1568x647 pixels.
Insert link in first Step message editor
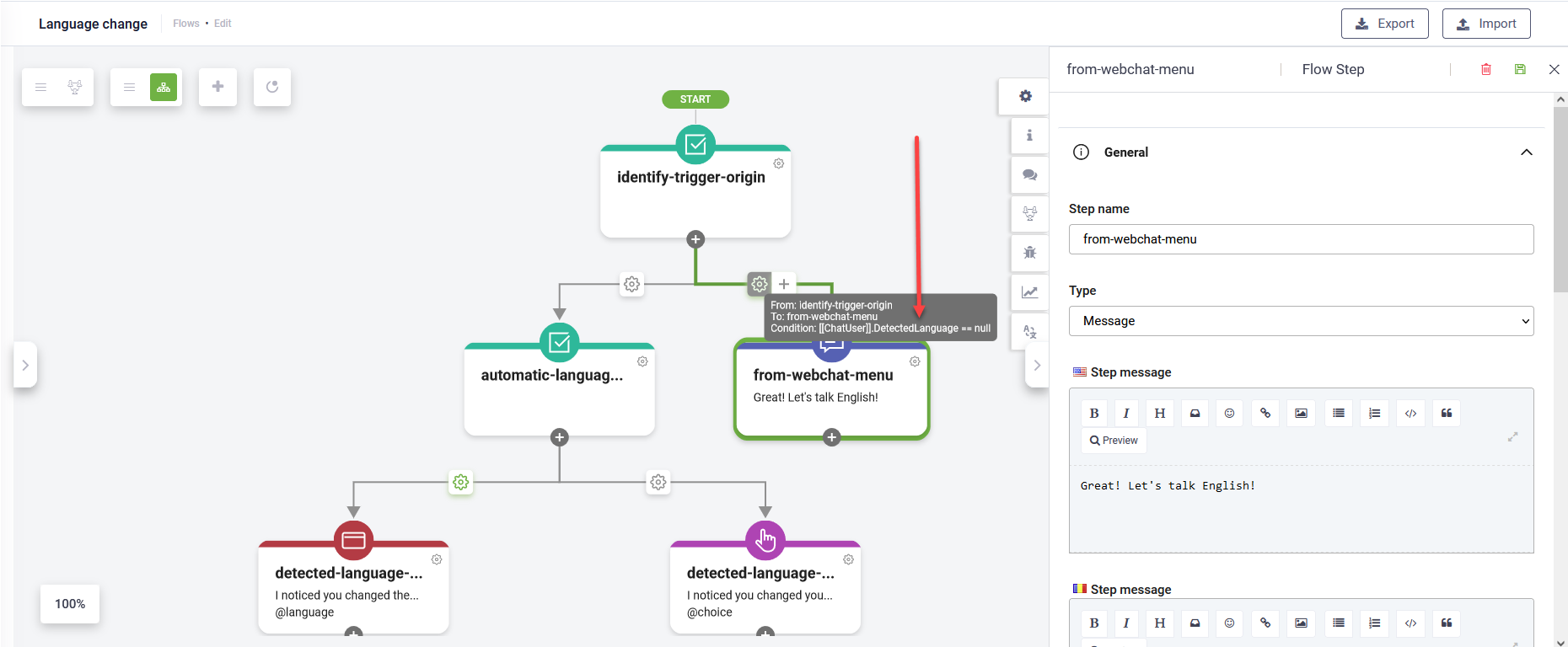coord(1265,413)
